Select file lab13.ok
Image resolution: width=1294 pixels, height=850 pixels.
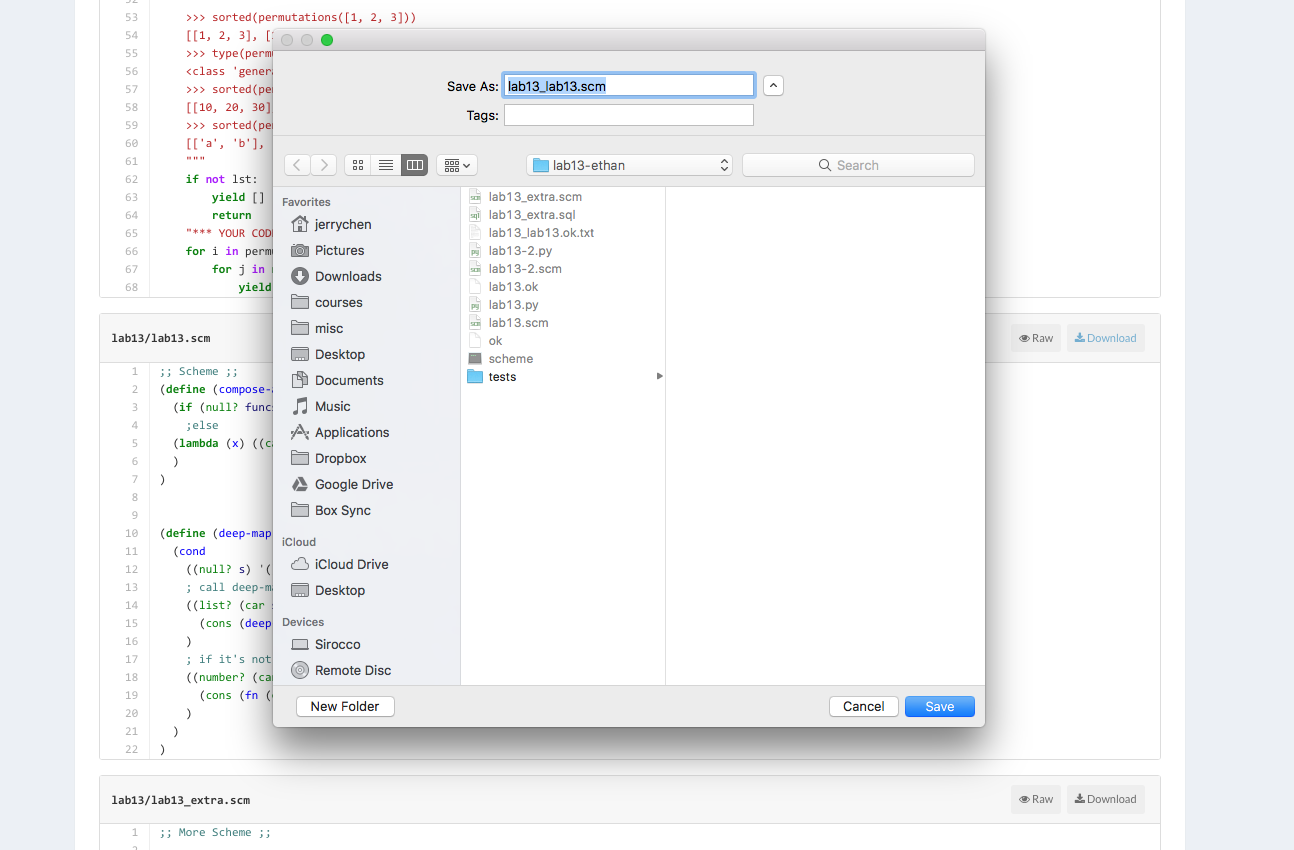513,286
